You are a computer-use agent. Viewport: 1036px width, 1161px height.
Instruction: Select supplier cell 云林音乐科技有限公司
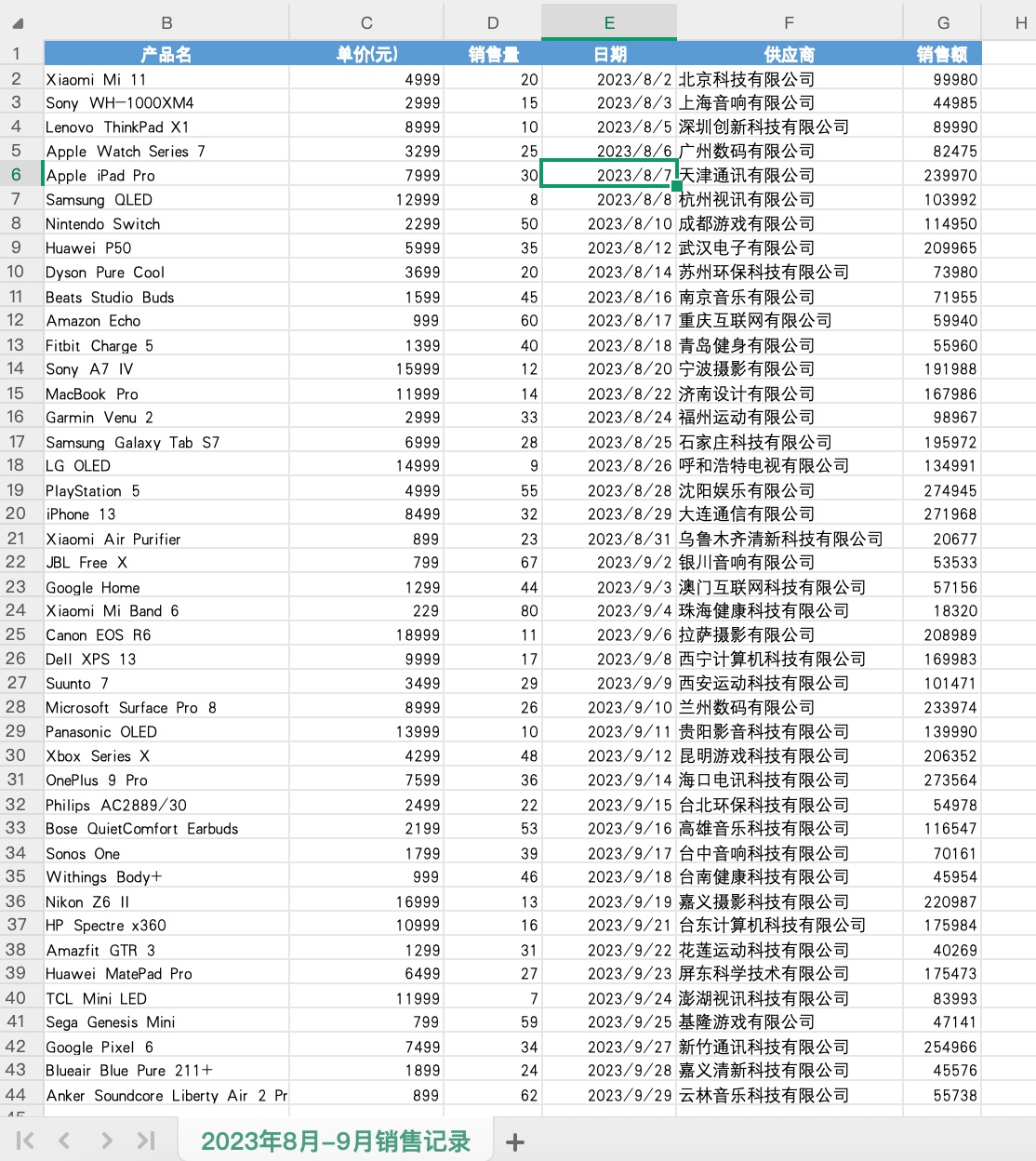(789, 1095)
